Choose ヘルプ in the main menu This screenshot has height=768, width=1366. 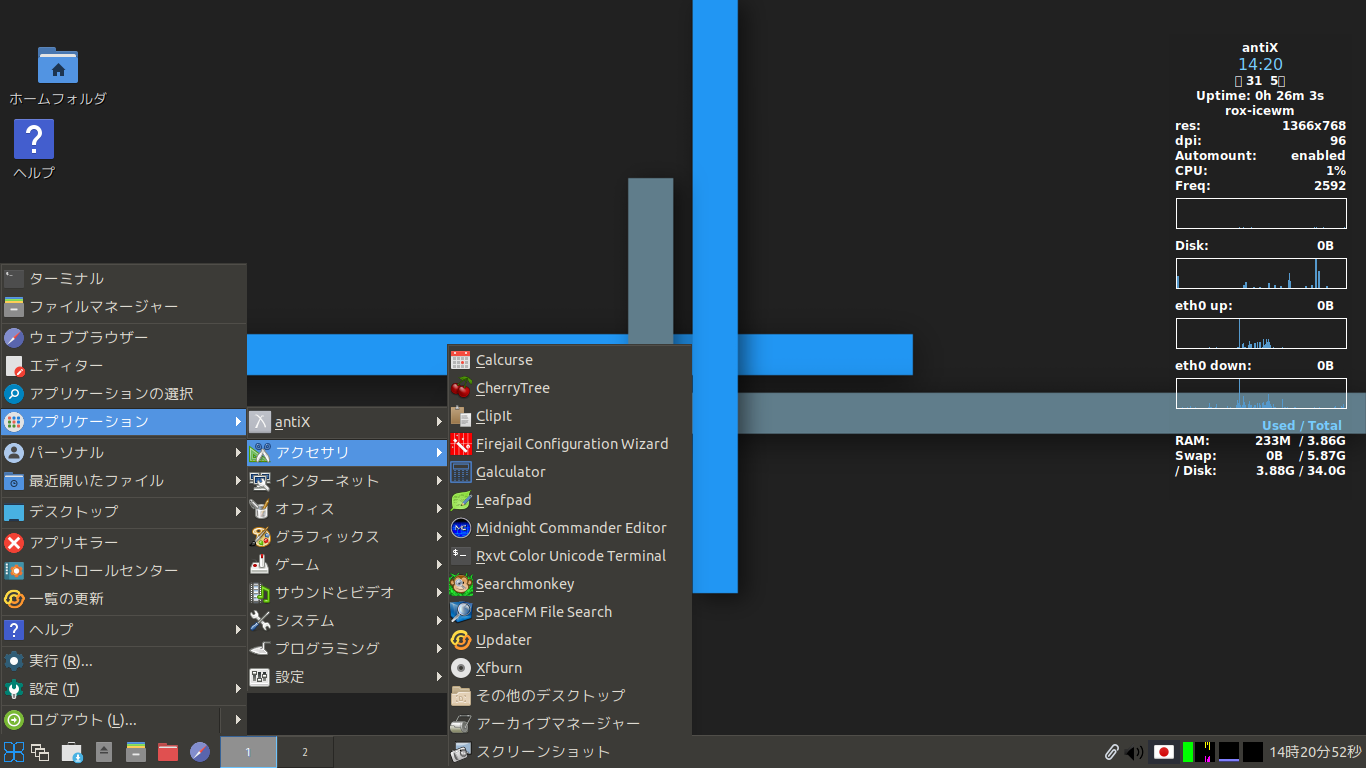pyautogui.click(x=124, y=630)
